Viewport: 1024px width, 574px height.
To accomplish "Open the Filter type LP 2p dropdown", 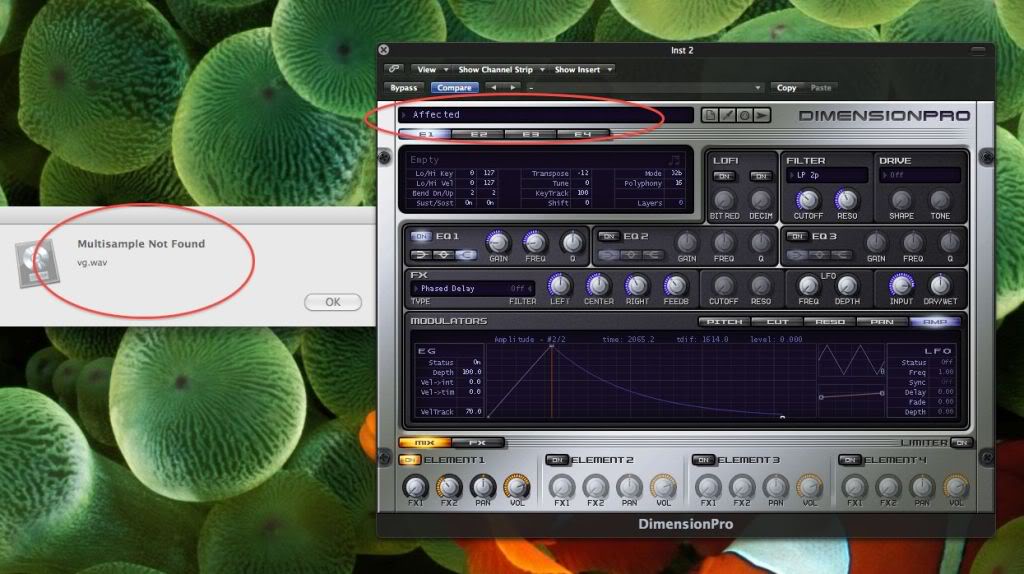I will coord(827,175).
